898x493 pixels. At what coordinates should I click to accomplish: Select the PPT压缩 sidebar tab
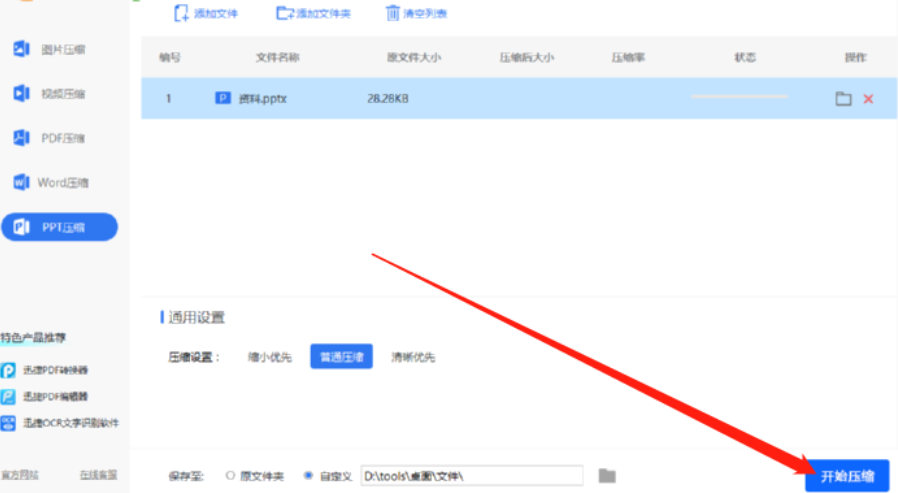click(x=60, y=227)
